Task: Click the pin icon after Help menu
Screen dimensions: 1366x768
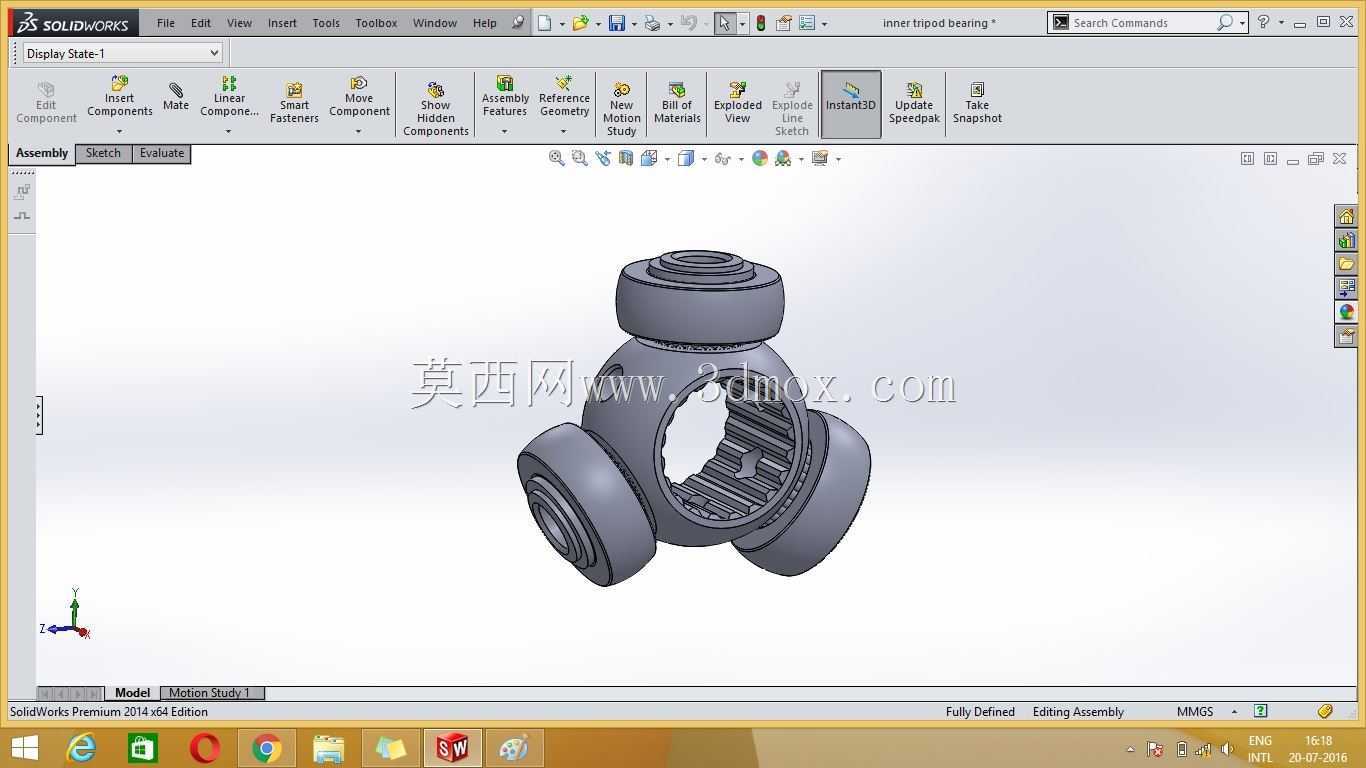Action: pos(518,22)
